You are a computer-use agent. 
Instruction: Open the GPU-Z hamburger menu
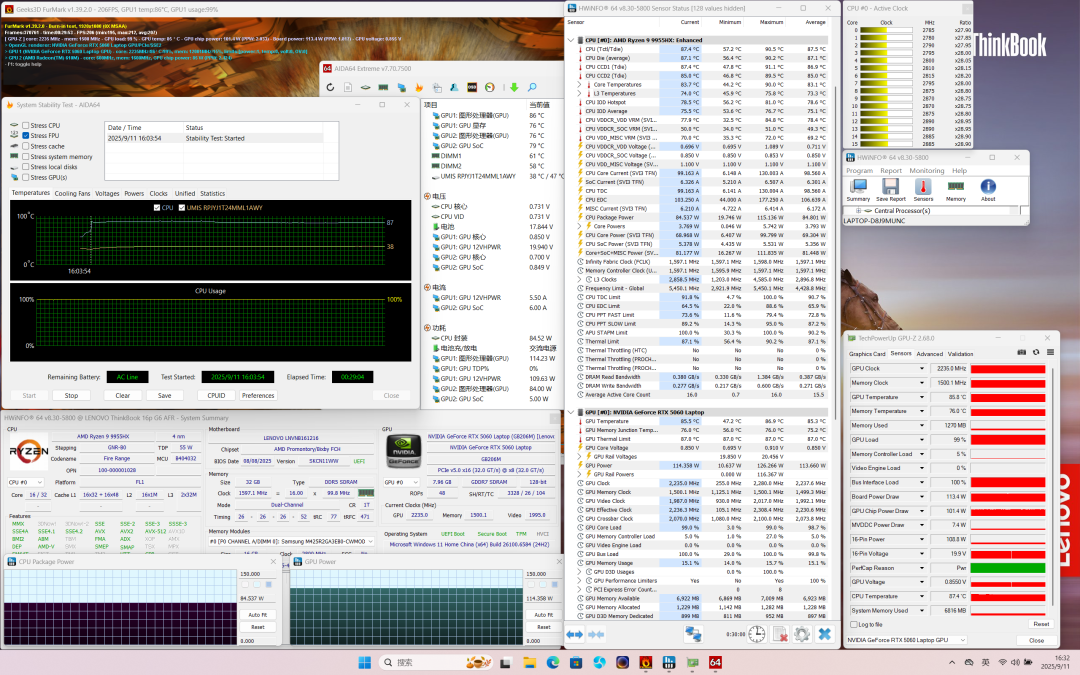pos(1050,353)
